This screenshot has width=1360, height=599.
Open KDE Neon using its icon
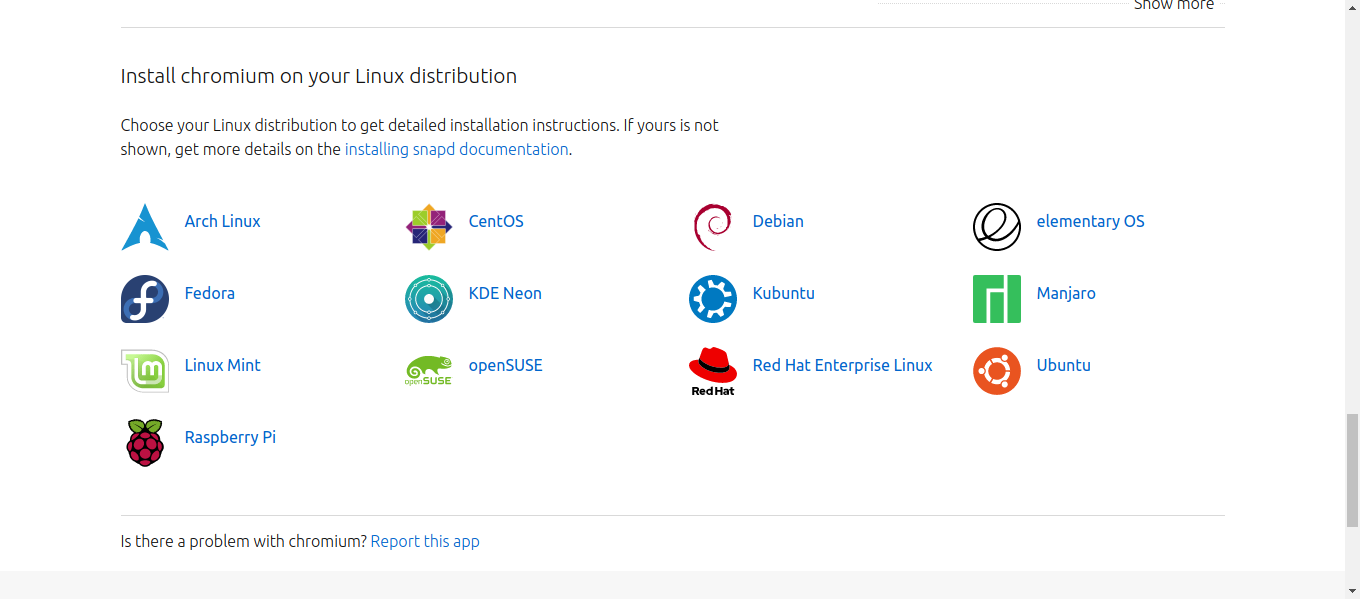point(428,298)
